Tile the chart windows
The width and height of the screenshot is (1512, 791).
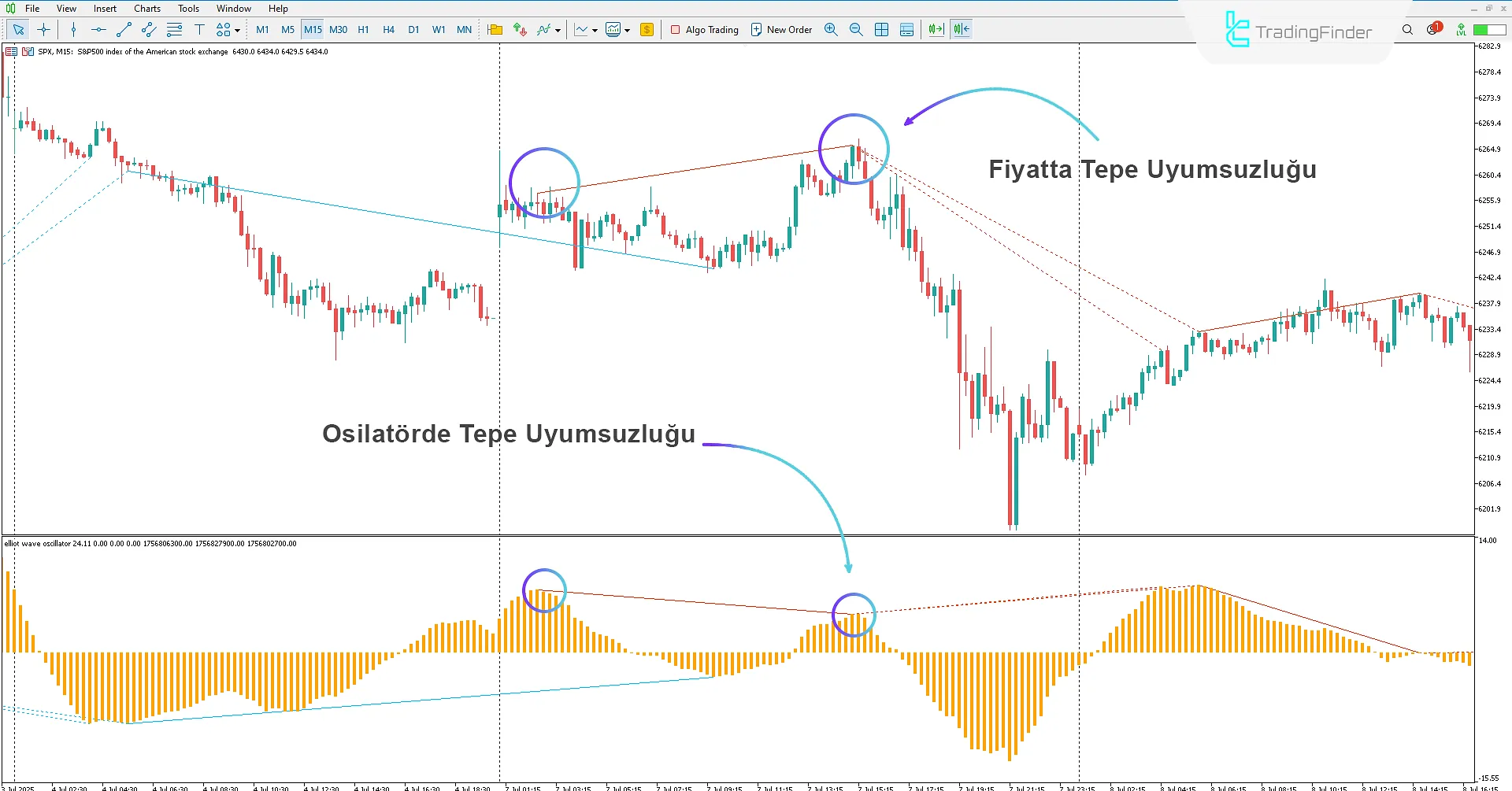[881, 29]
